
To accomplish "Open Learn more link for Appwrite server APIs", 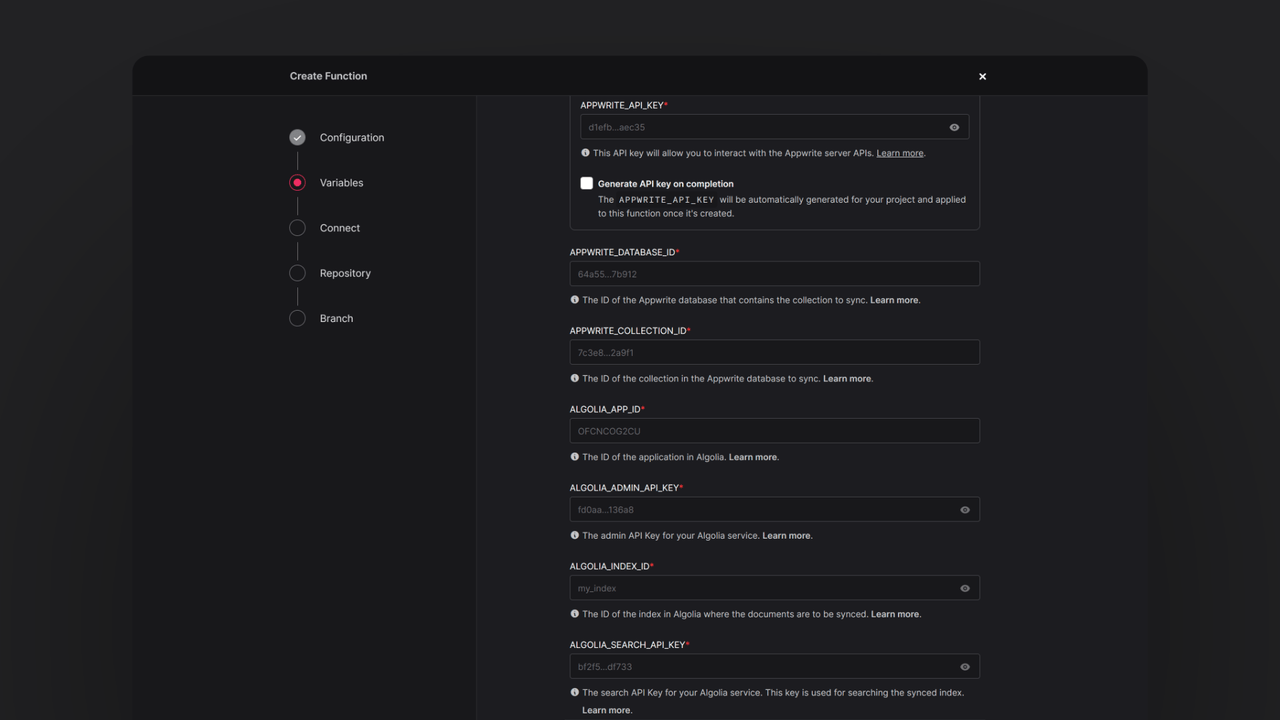I will click(x=900, y=153).
